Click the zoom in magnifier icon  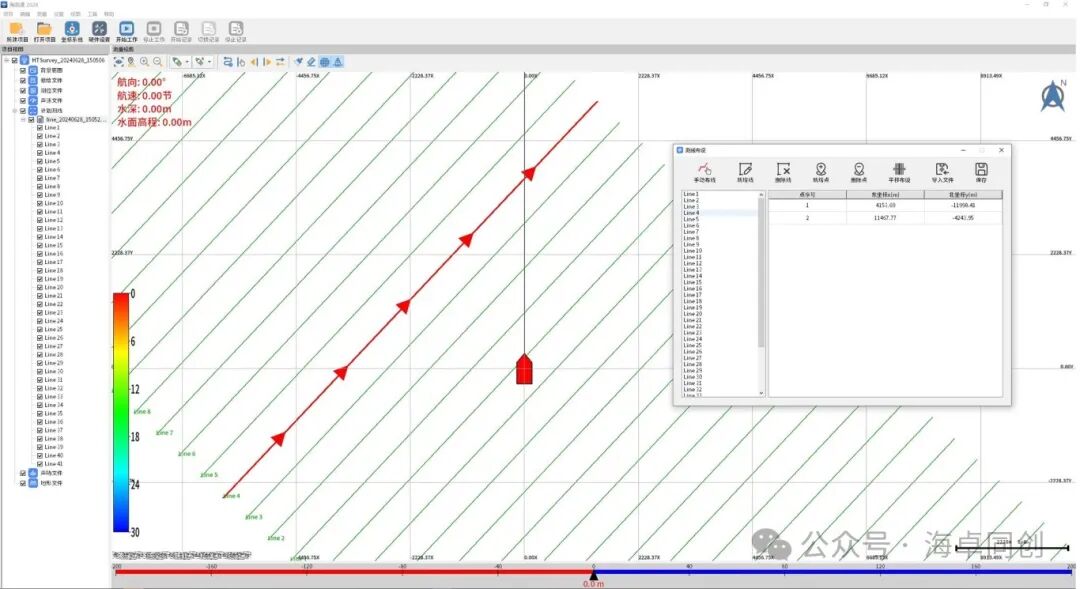[x=144, y=62]
